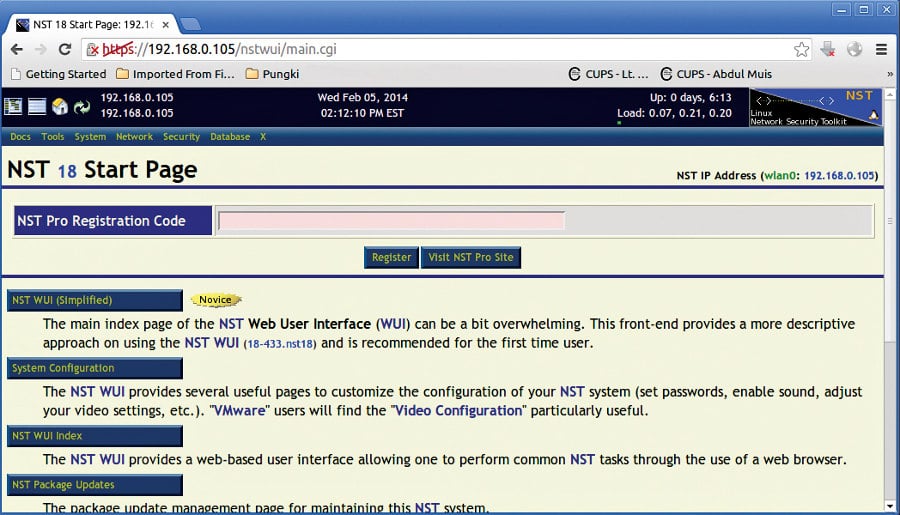900x515 pixels.
Task: Open the System Configuration button
Action: point(95,368)
